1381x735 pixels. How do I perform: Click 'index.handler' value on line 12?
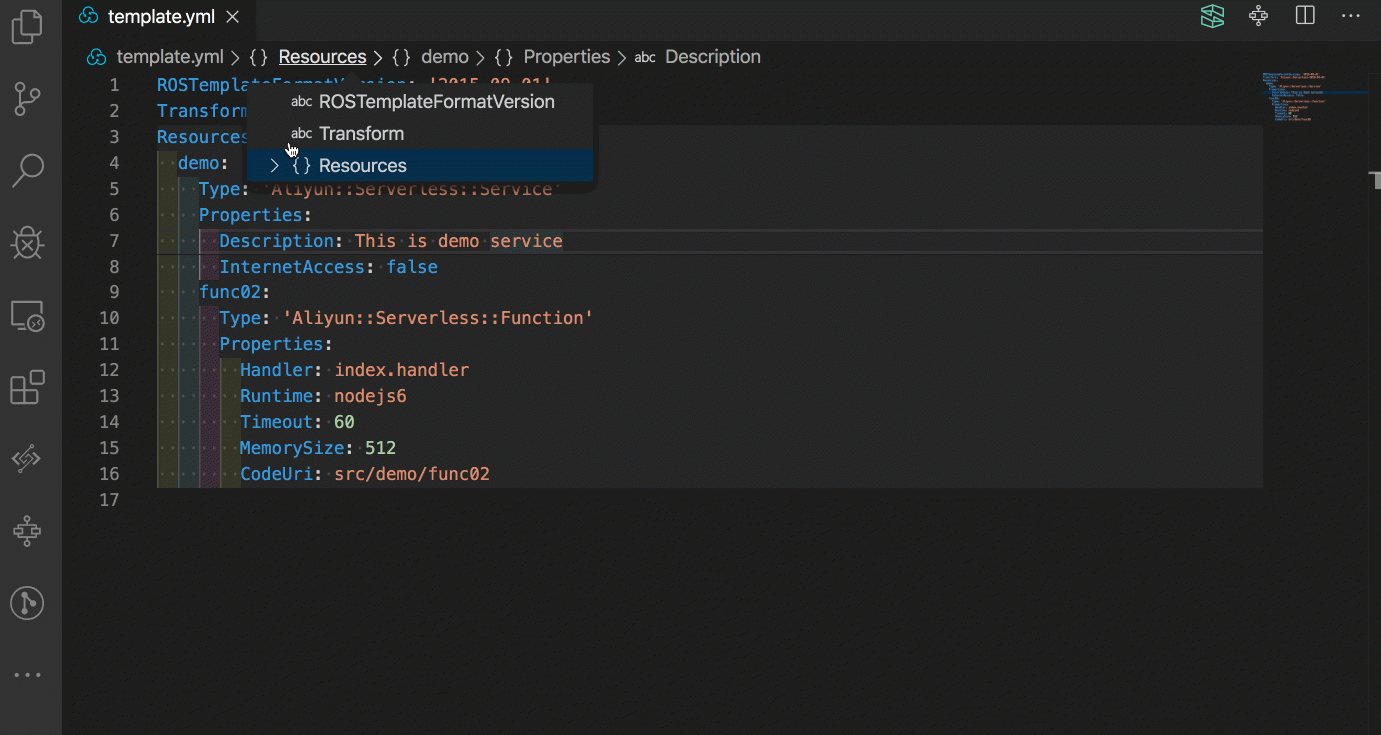pos(402,370)
